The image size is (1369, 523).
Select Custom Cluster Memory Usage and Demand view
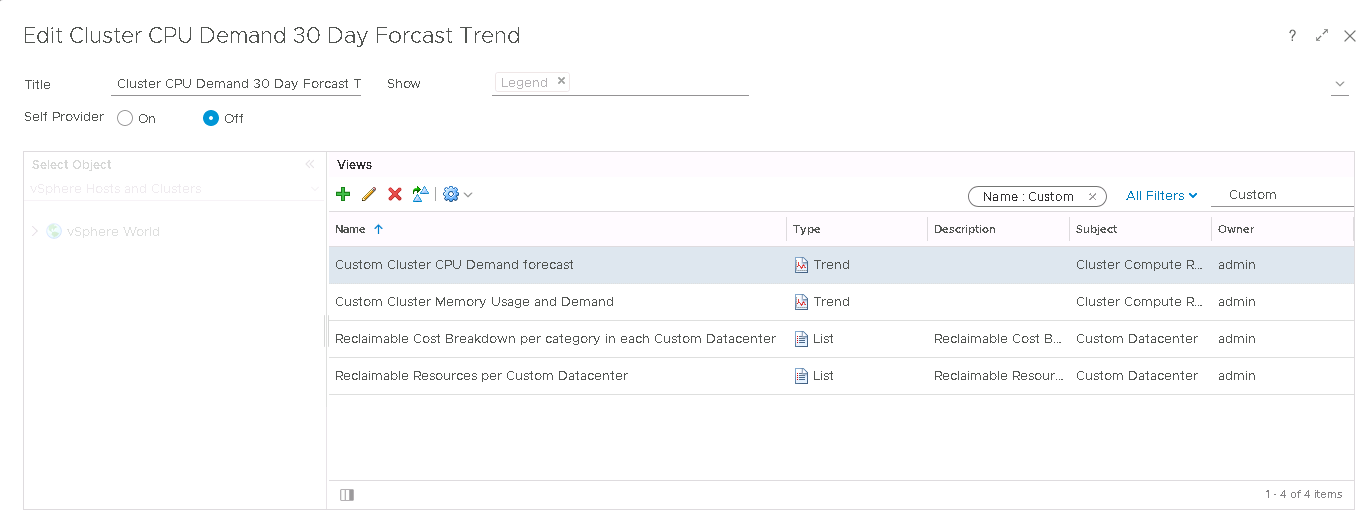474,302
